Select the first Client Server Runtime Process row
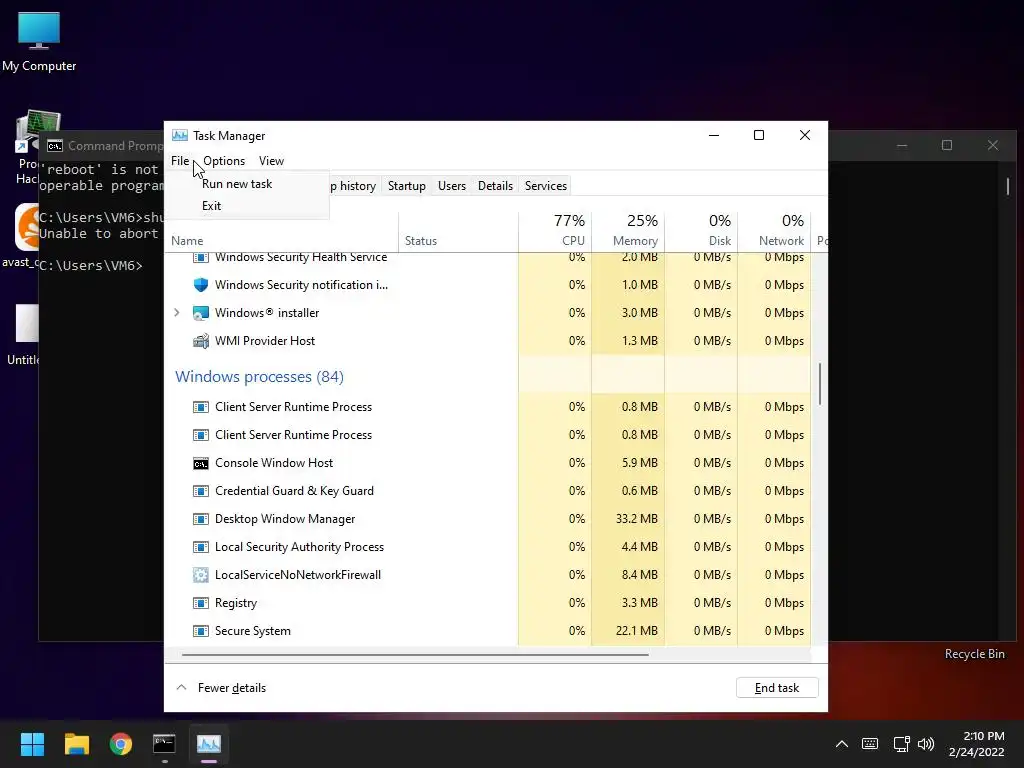 coord(488,407)
